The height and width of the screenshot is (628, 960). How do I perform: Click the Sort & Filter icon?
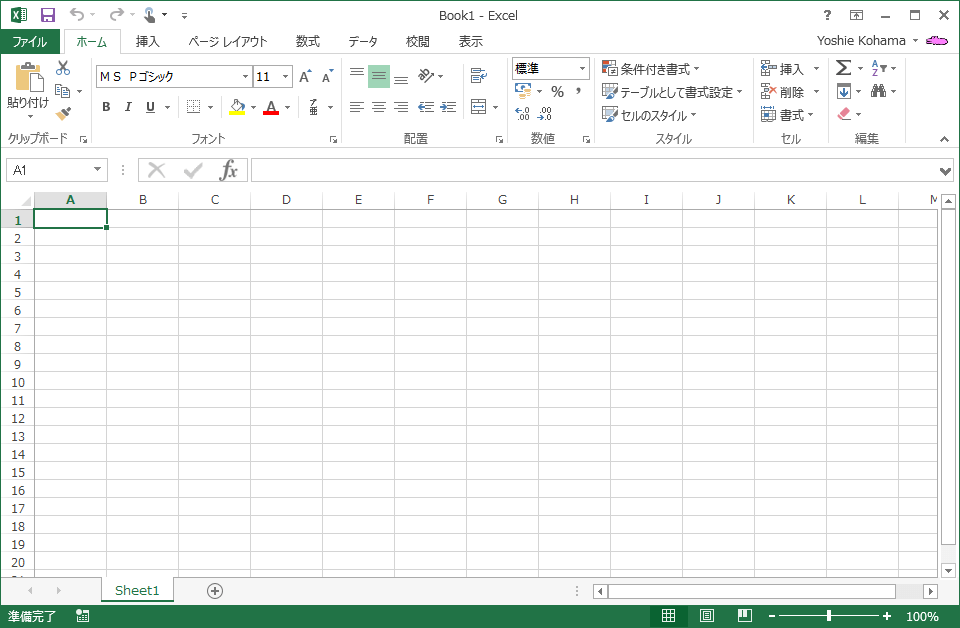(879, 68)
